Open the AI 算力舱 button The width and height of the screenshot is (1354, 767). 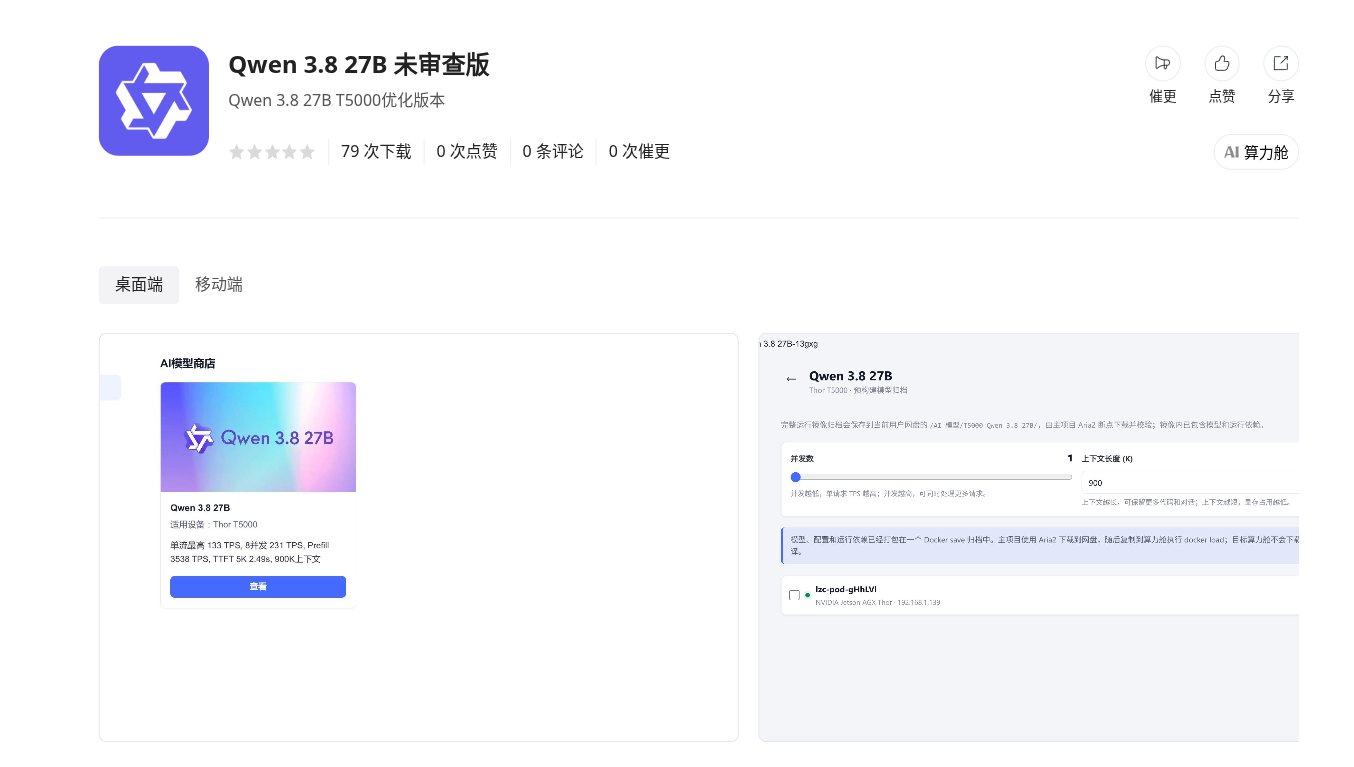pyautogui.click(x=1256, y=152)
